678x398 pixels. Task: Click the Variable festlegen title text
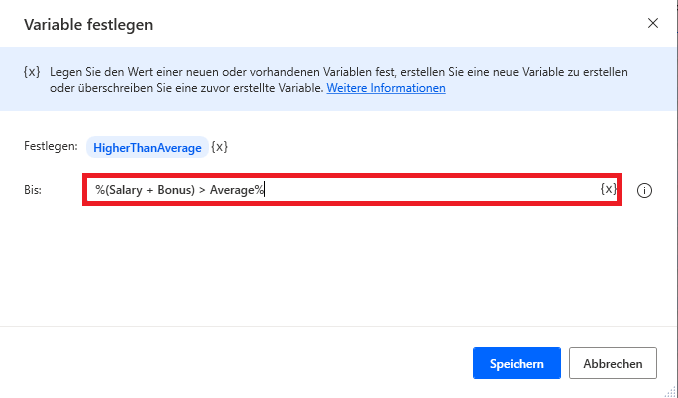pyautogui.click(x=89, y=25)
